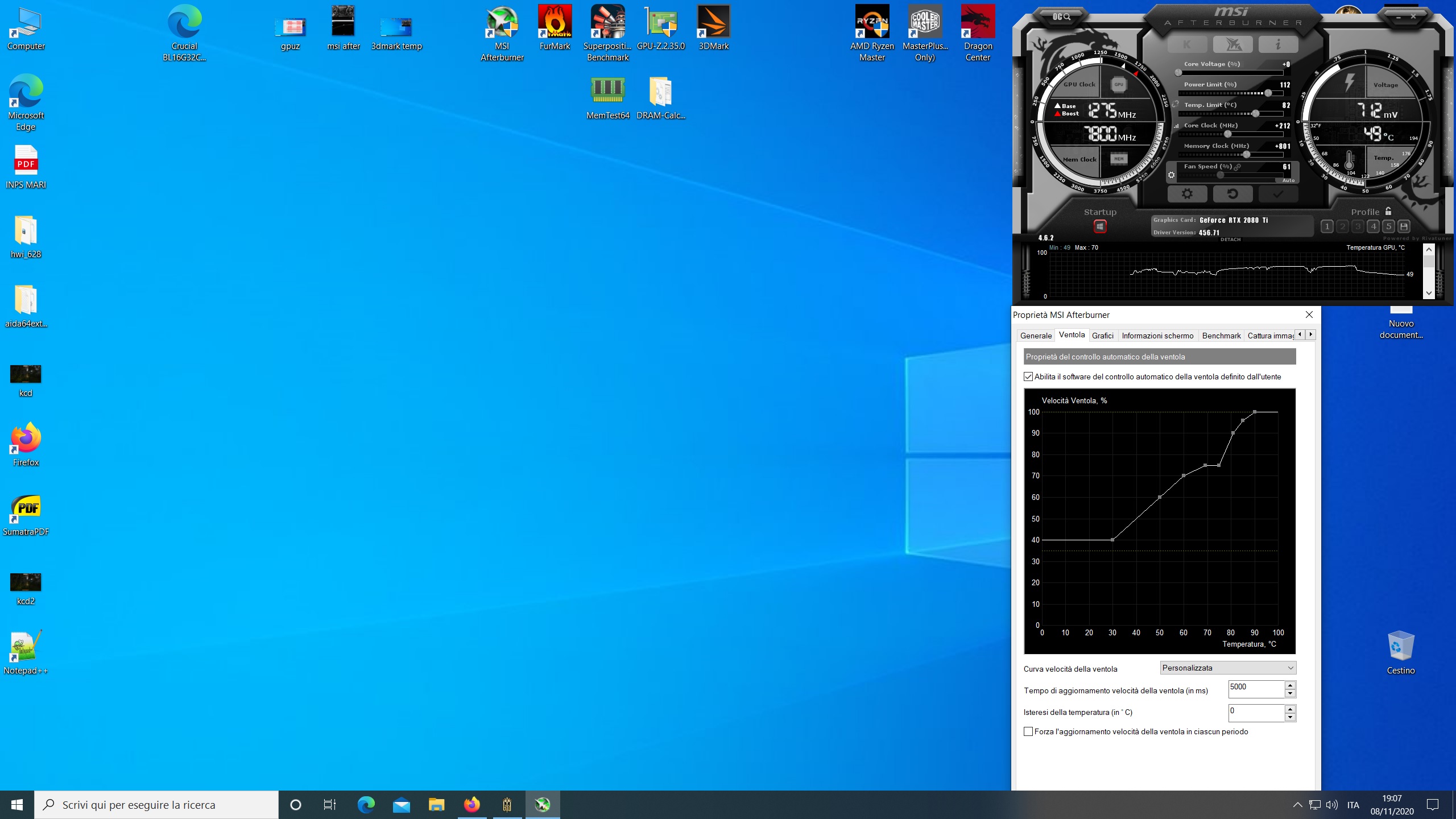1456x819 pixels.
Task: Decrease the temperature hysteresis with the down arrow
Action: [1290, 717]
